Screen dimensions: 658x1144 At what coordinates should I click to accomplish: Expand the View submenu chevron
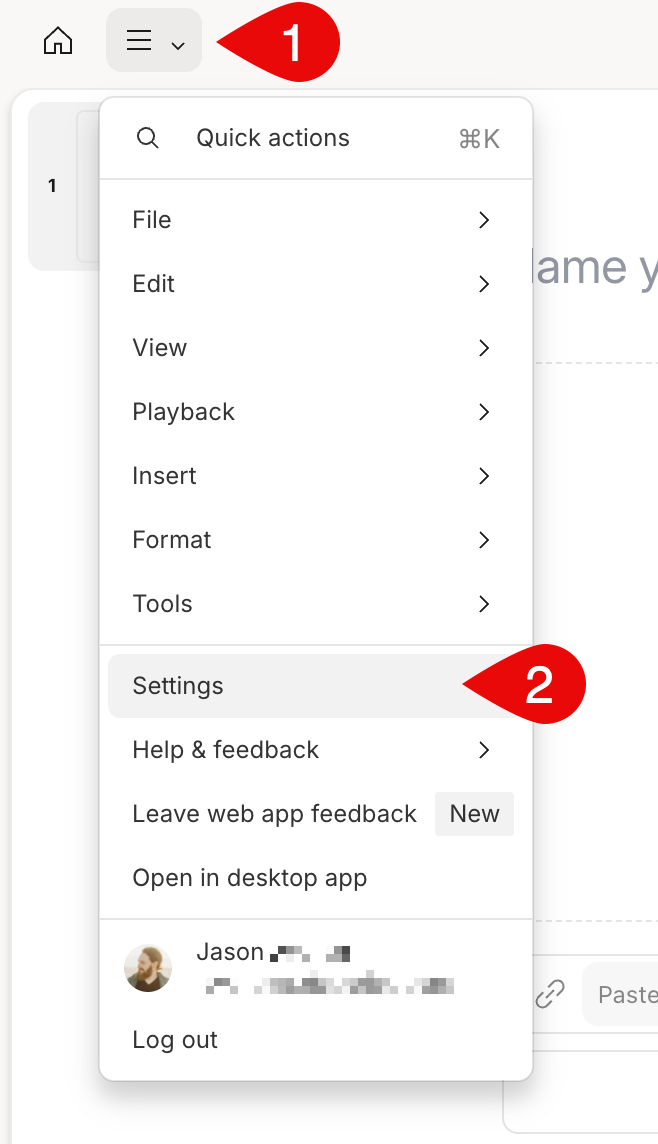(x=484, y=348)
